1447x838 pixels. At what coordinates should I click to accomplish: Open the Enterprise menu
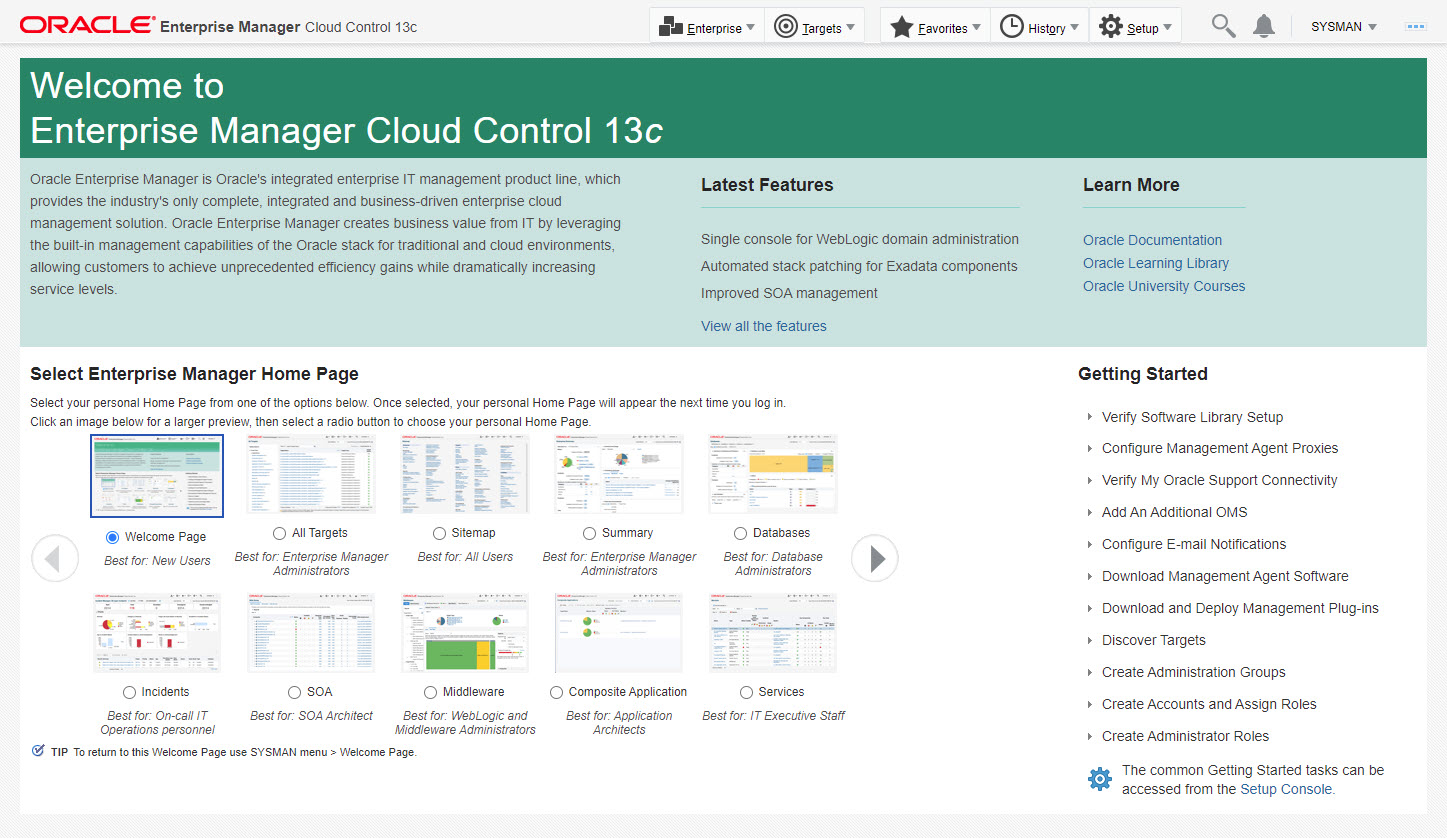point(707,27)
